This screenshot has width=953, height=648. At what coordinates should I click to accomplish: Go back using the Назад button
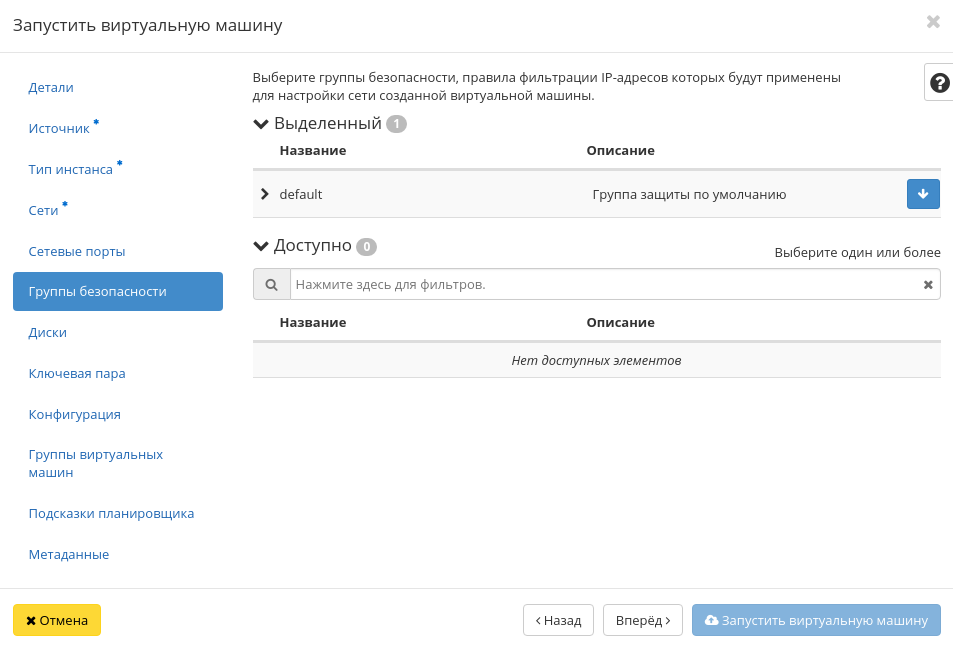557,620
